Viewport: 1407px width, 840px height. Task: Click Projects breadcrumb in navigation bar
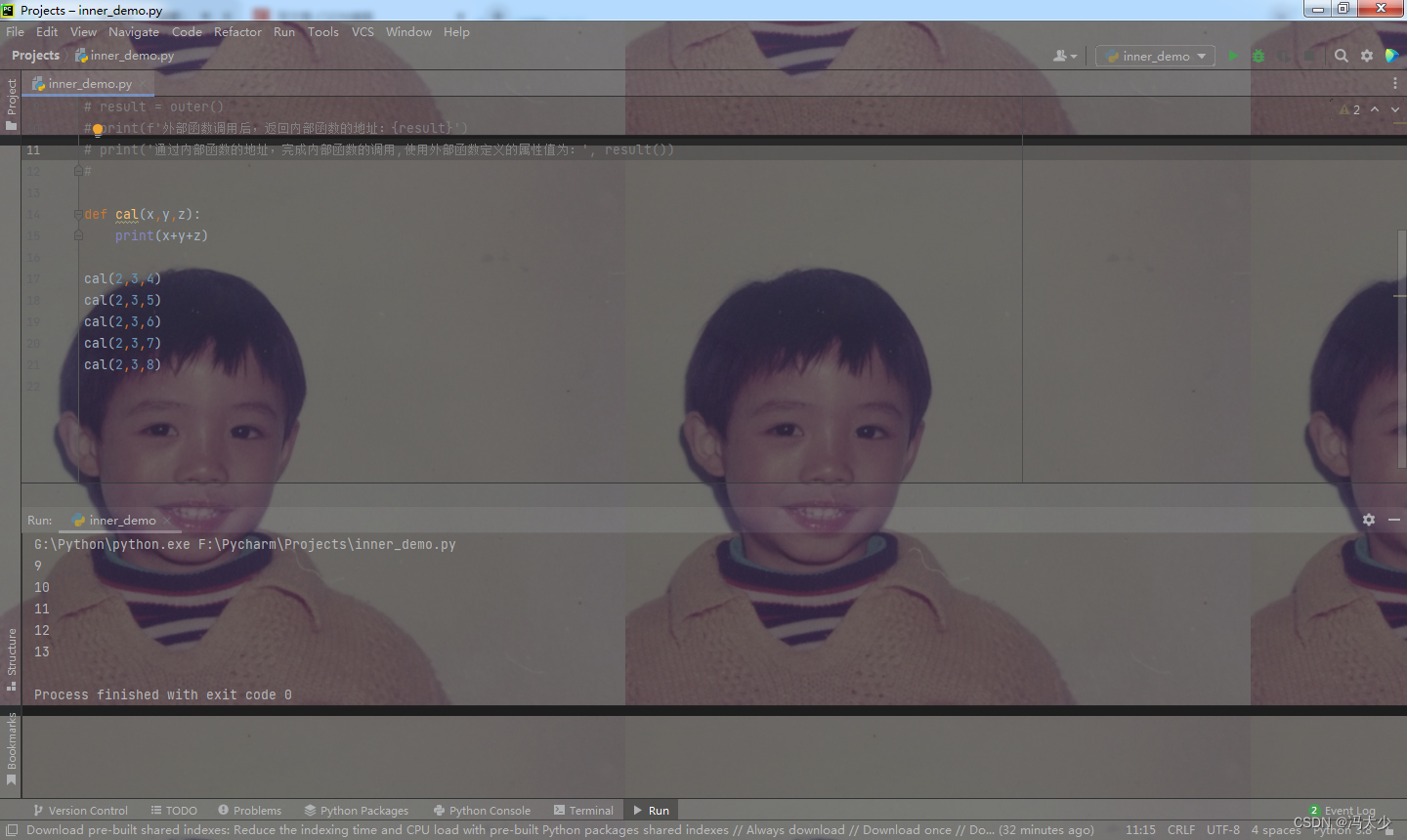click(35, 56)
